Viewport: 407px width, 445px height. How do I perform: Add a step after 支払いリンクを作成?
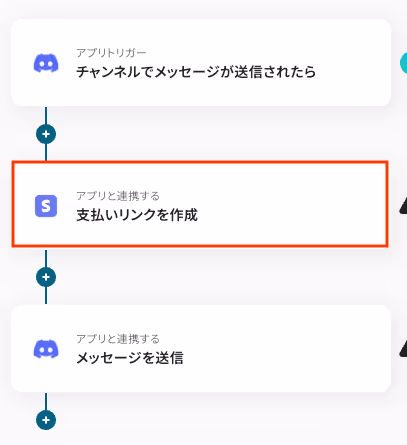tap(46, 277)
